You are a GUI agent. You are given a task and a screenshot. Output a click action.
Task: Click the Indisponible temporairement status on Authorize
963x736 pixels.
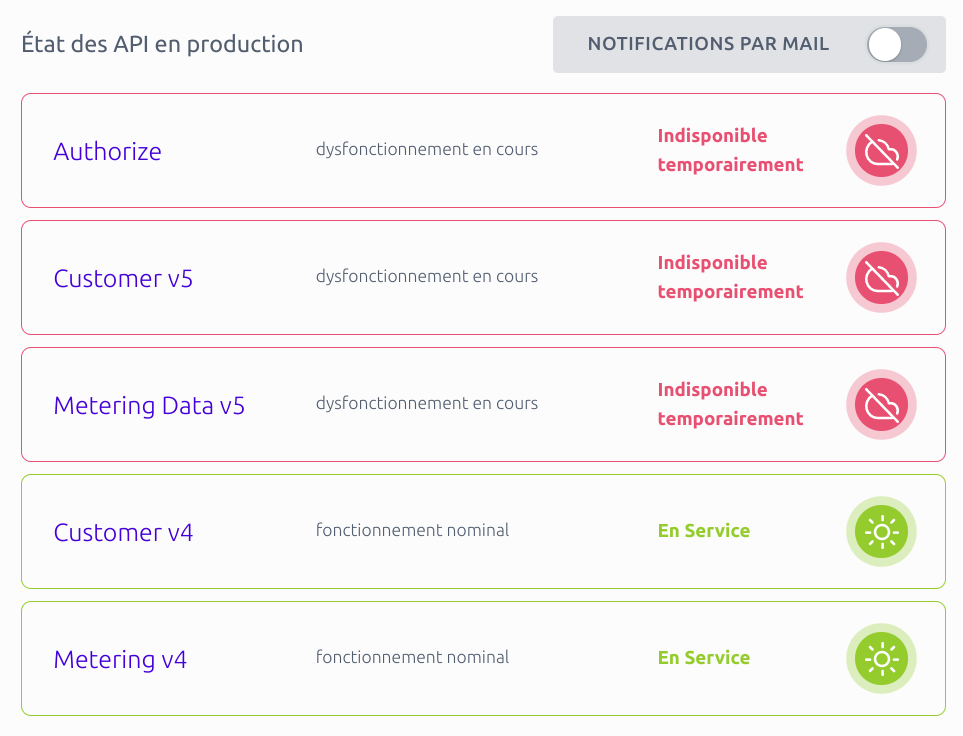730,150
